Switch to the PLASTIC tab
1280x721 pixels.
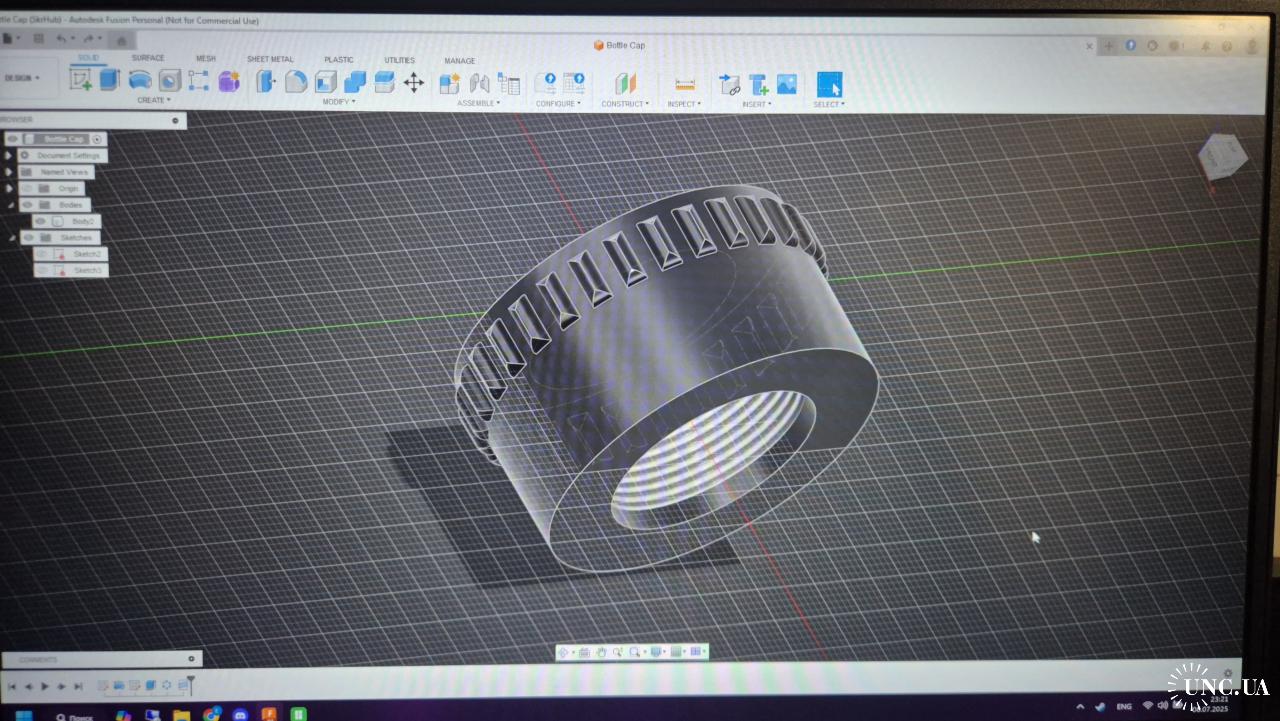click(339, 59)
